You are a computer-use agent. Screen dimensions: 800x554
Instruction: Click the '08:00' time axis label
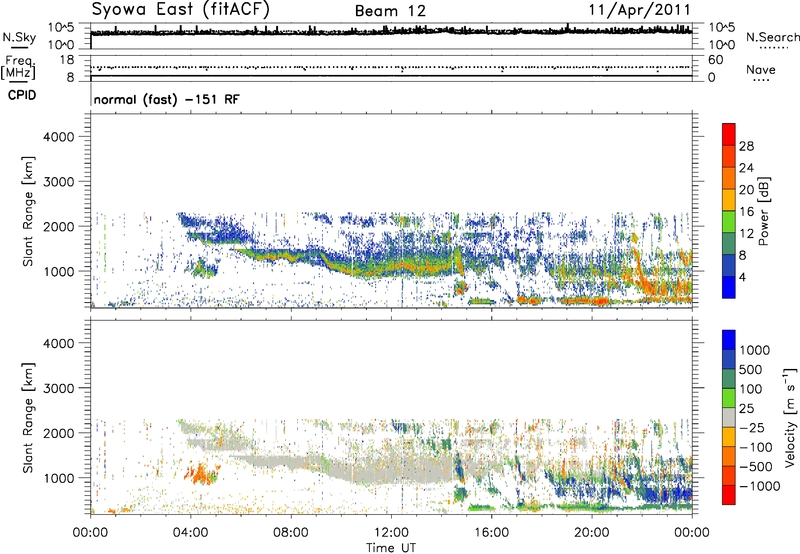tap(291, 533)
